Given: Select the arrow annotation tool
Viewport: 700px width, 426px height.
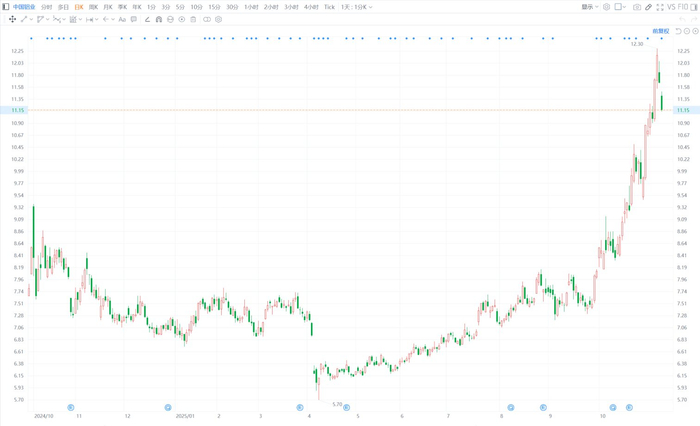Looking at the screenshot, I should [106, 19].
